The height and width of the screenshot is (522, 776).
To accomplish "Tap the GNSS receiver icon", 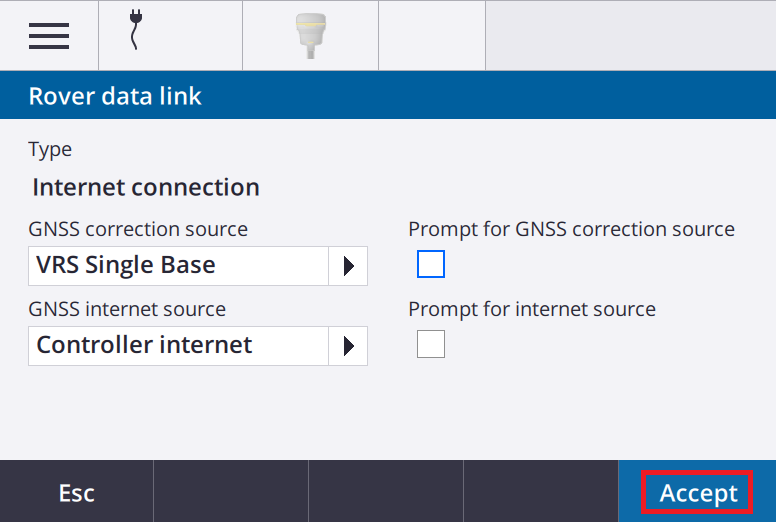I will (311, 36).
